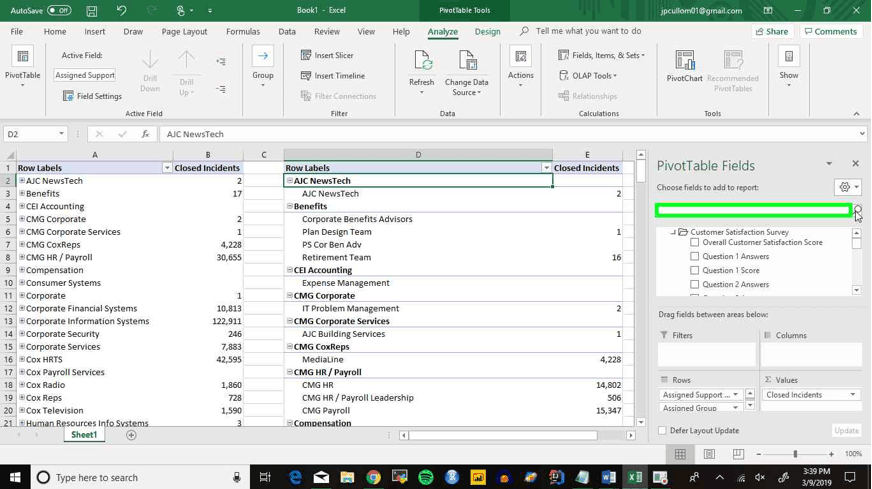This screenshot has height=489, width=872.
Task: Undo the last action
Action: coord(121,11)
